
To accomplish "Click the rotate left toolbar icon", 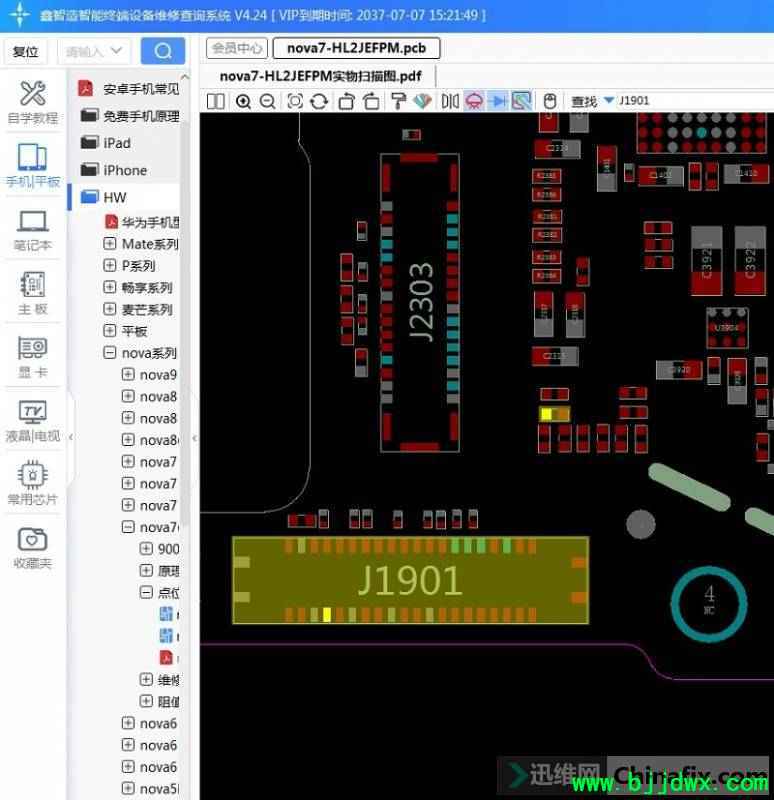I will pos(346,101).
